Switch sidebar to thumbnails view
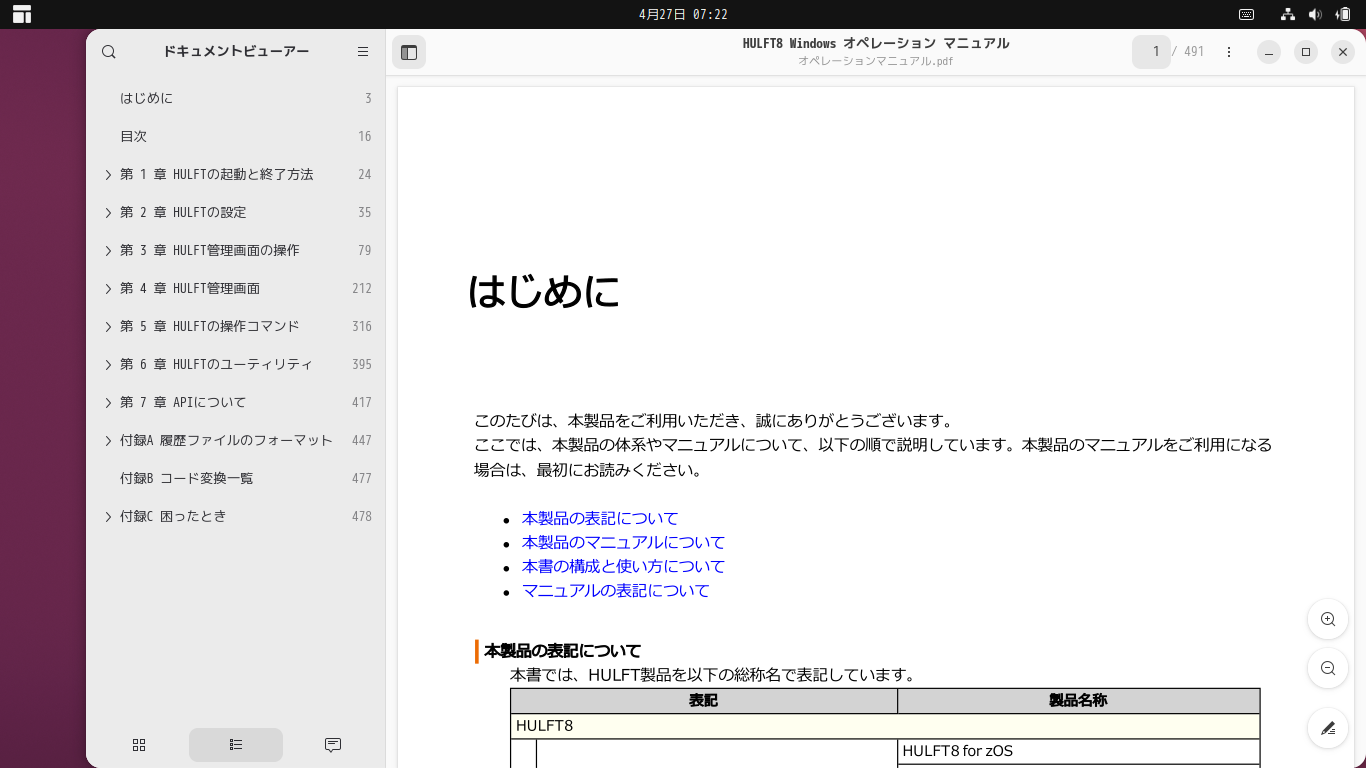This screenshot has height=768, width=1366. [x=139, y=745]
